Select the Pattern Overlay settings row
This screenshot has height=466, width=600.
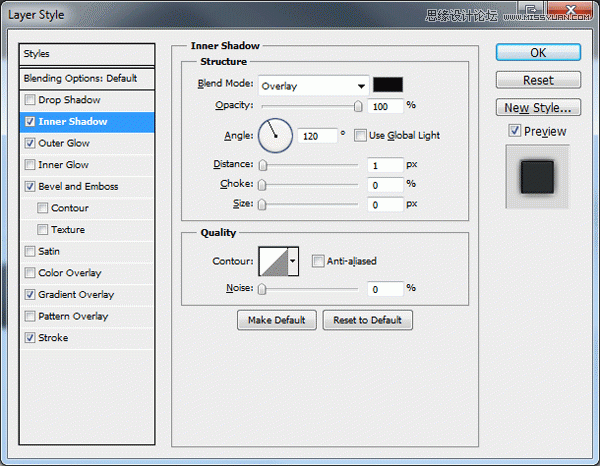pos(87,316)
